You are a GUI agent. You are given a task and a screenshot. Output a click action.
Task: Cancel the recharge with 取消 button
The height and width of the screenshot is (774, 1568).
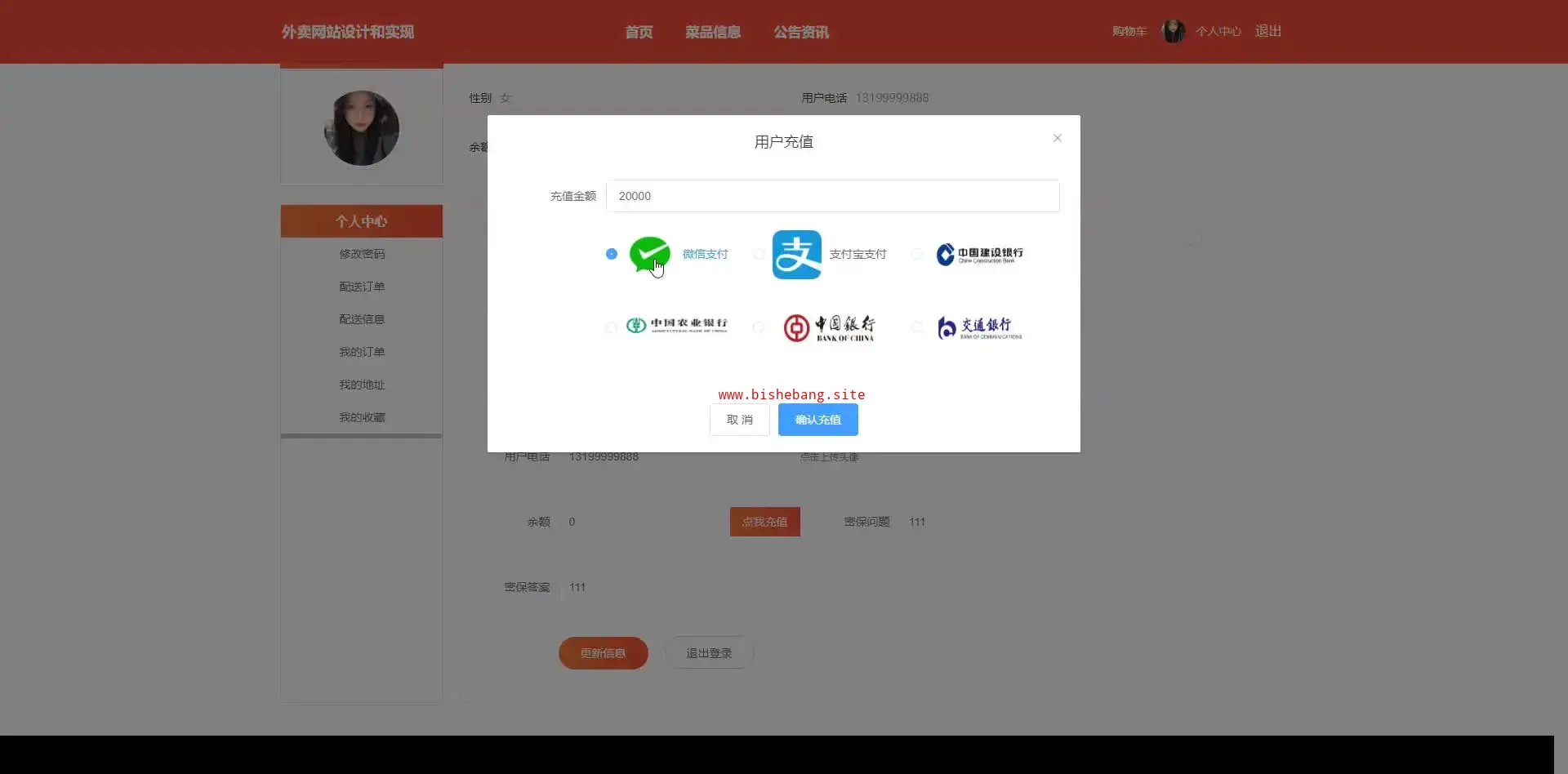740,420
